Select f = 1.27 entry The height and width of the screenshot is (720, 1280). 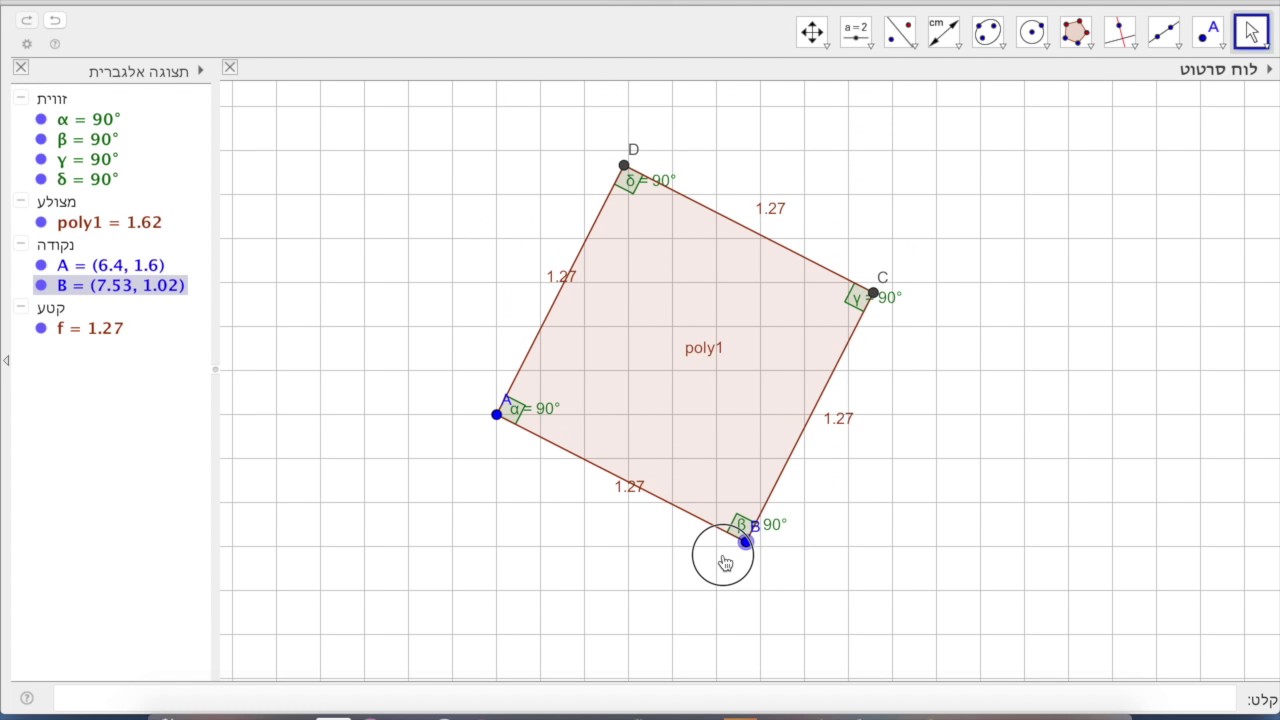90,328
